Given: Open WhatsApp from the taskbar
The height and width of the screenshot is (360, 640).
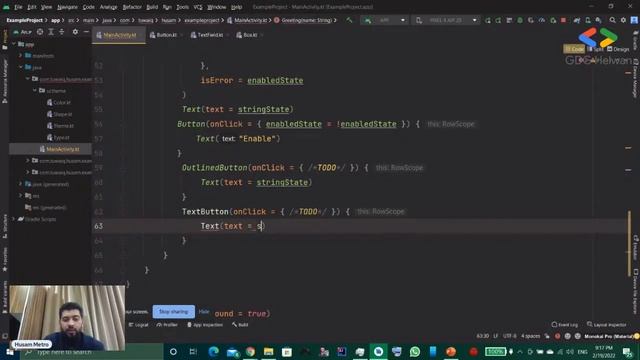Looking at the screenshot, I should 415,351.
